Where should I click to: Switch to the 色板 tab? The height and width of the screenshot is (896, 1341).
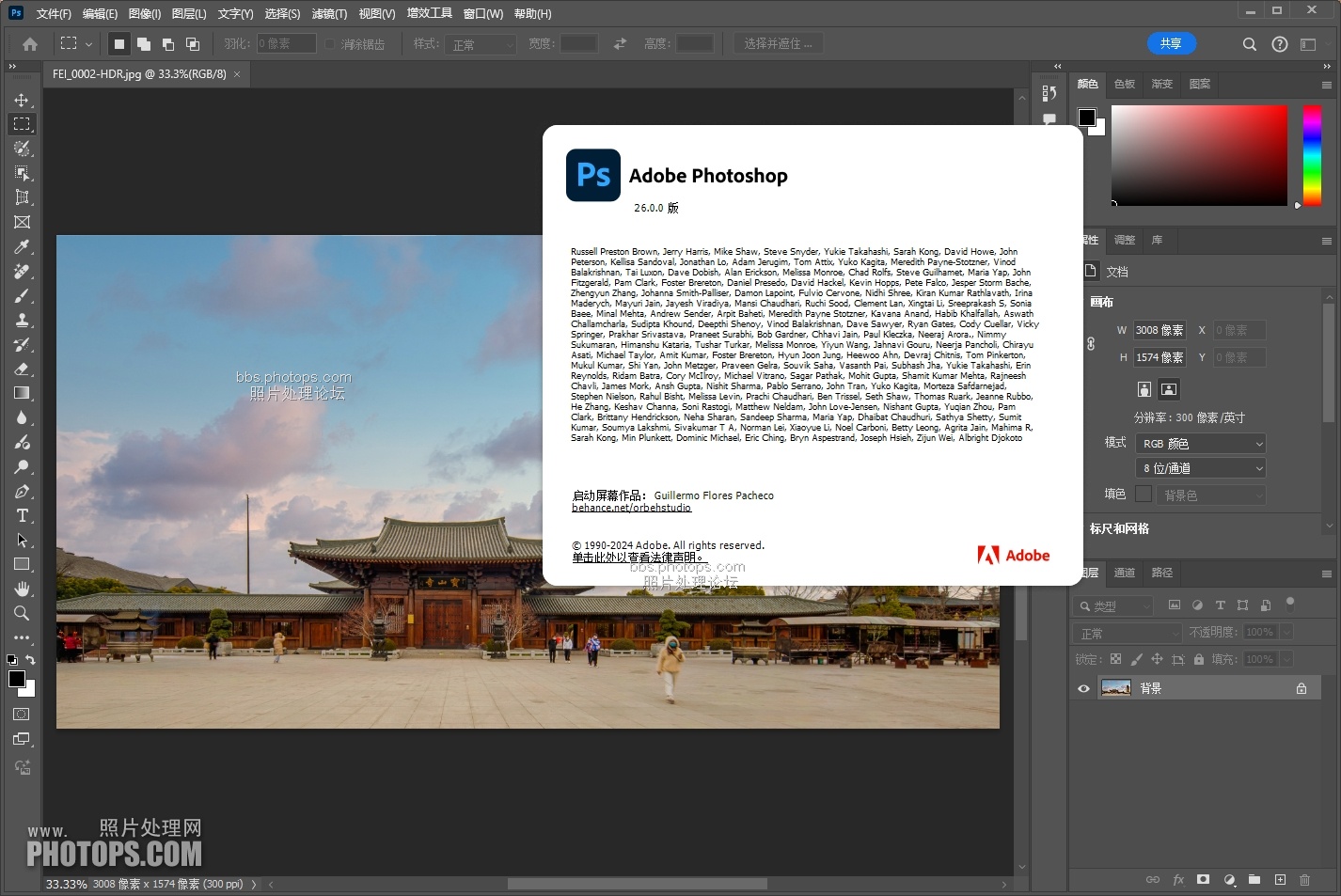[x=1125, y=84]
